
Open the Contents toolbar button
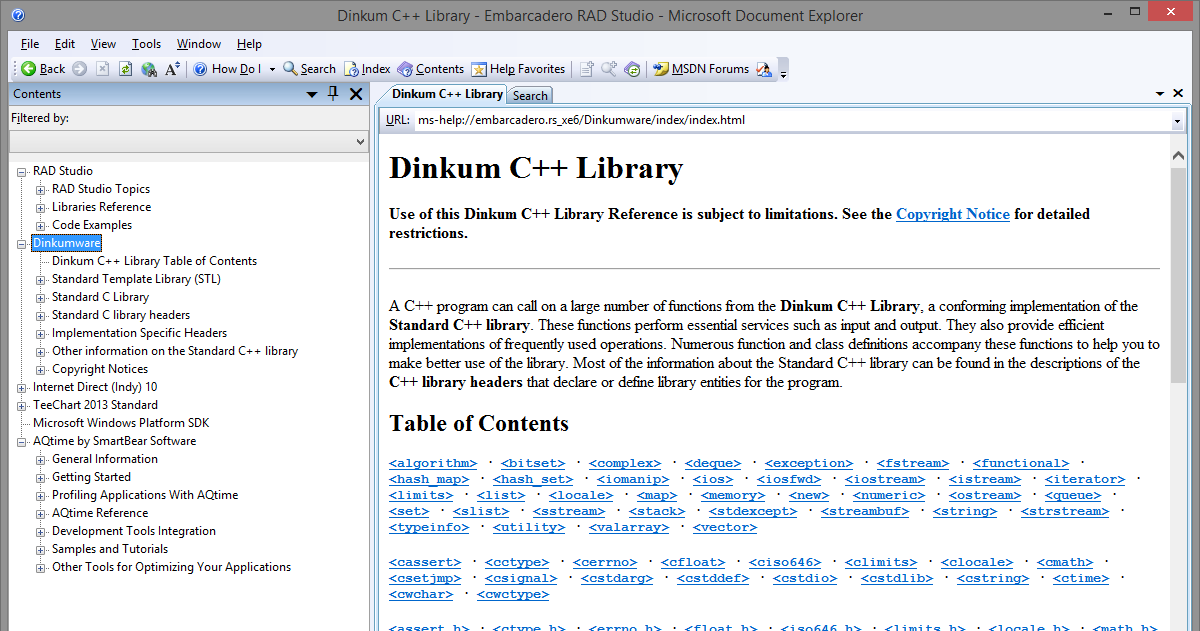coord(431,69)
